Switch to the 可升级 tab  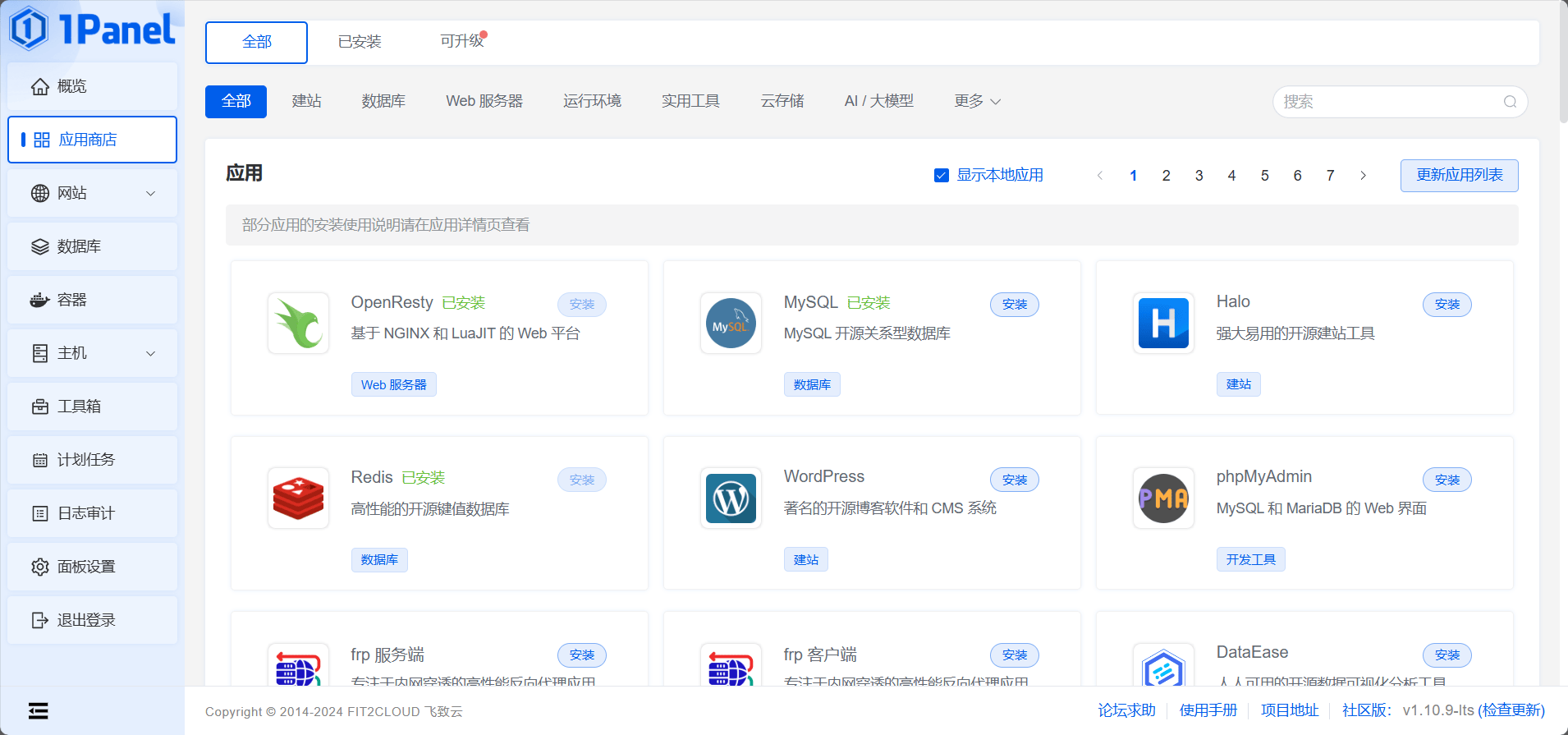tap(461, 42)
